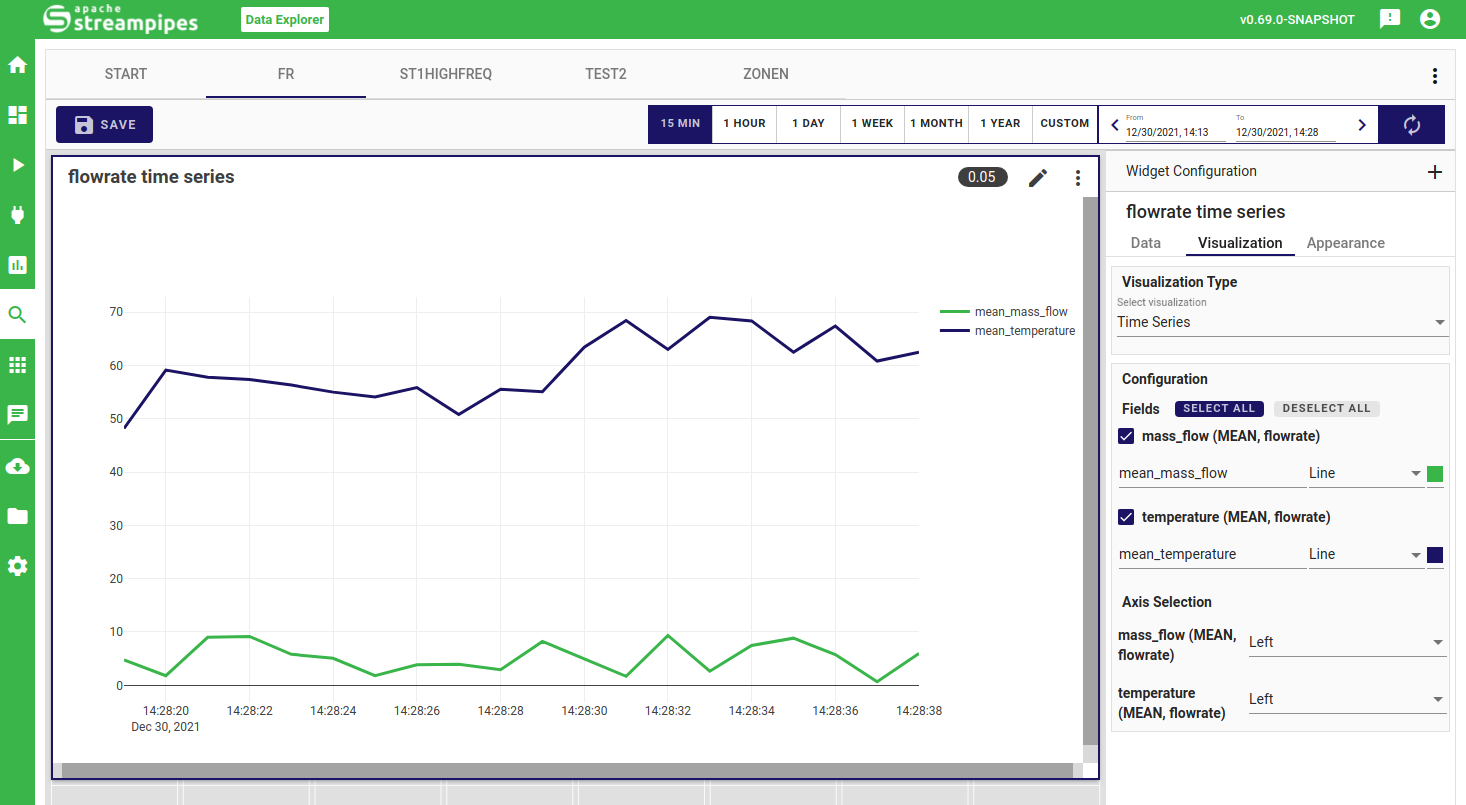Image resolution: width=1466 pixels, height=805 pixels.
Task: Click the green mean_mass_flow color swatch
Action: 1435,474
